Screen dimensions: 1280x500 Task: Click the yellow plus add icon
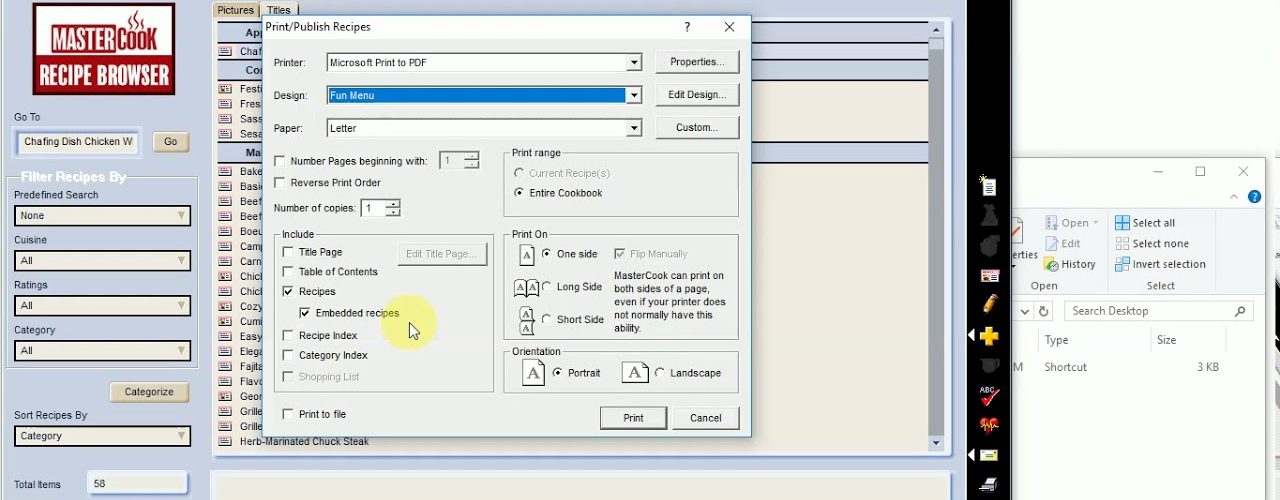click(x=989, y=336)
